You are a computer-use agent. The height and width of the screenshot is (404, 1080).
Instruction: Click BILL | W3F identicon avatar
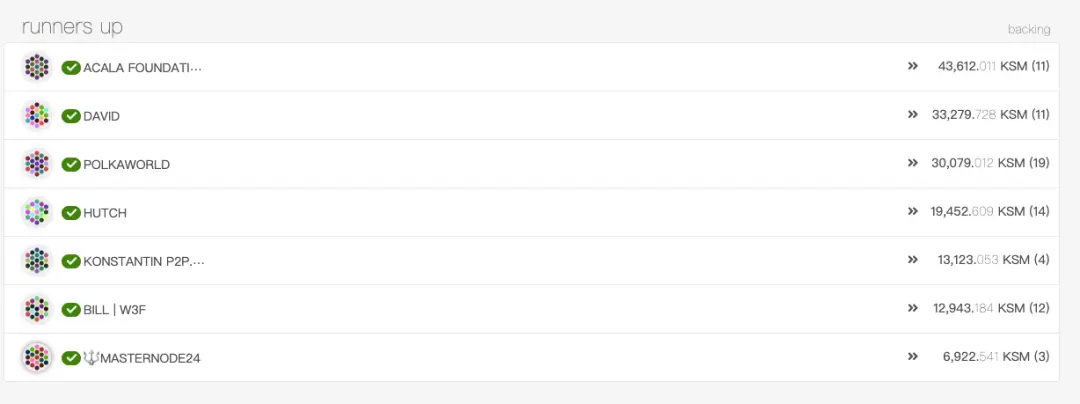pos(37,309)
